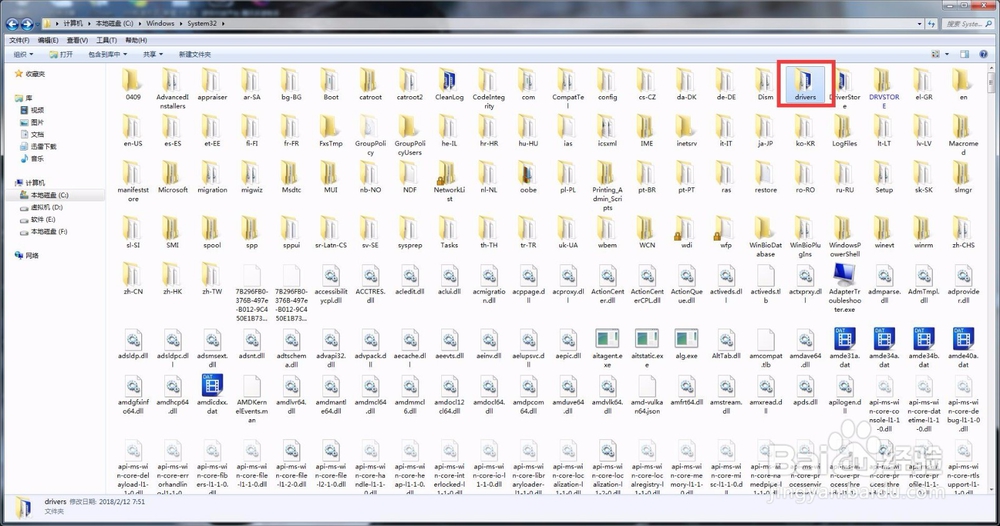The image size is (1000, 526).
Task: Expand path arrow after System32
Action: pyautogui.click(x=223, y=24)
